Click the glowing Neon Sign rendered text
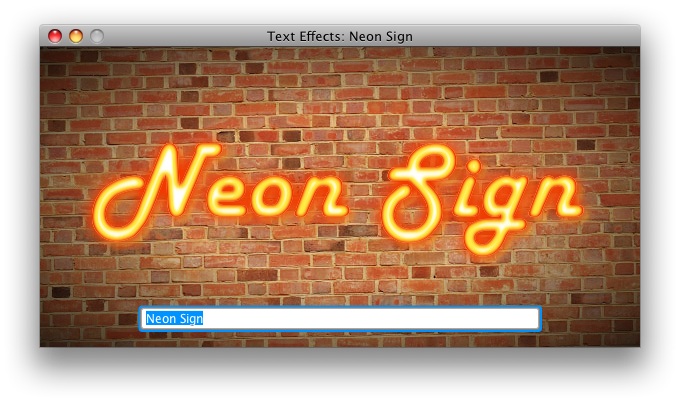The width and height of the screenshot is (680, 402). [x=338, y=199]
